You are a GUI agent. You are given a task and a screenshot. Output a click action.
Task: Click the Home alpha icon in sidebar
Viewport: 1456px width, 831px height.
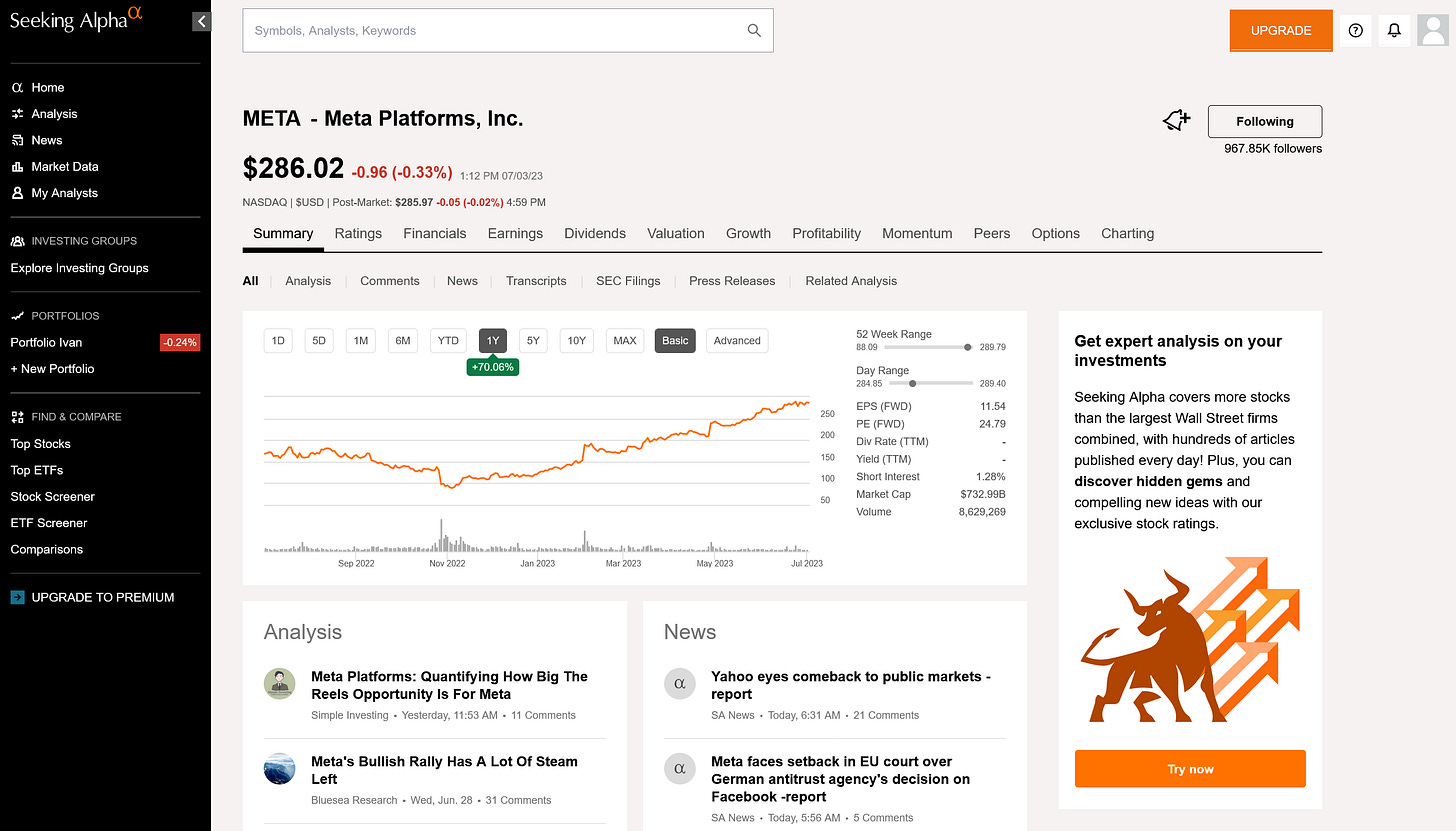pos(17,88)
